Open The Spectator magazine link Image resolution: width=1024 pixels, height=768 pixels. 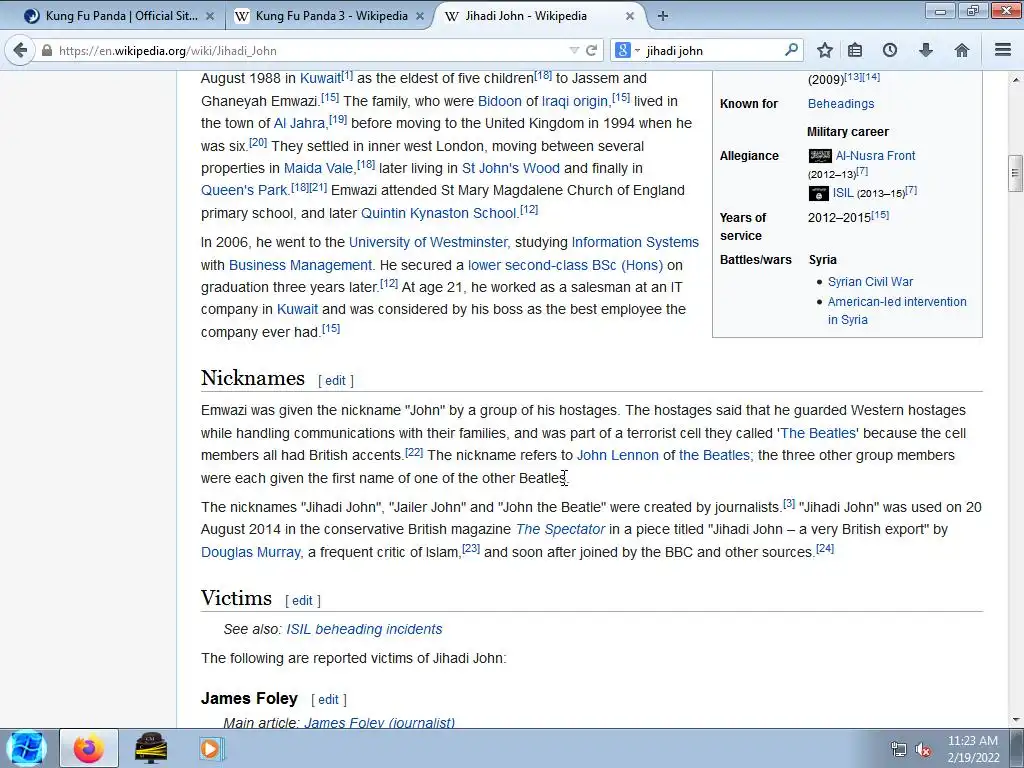[560, 530]
